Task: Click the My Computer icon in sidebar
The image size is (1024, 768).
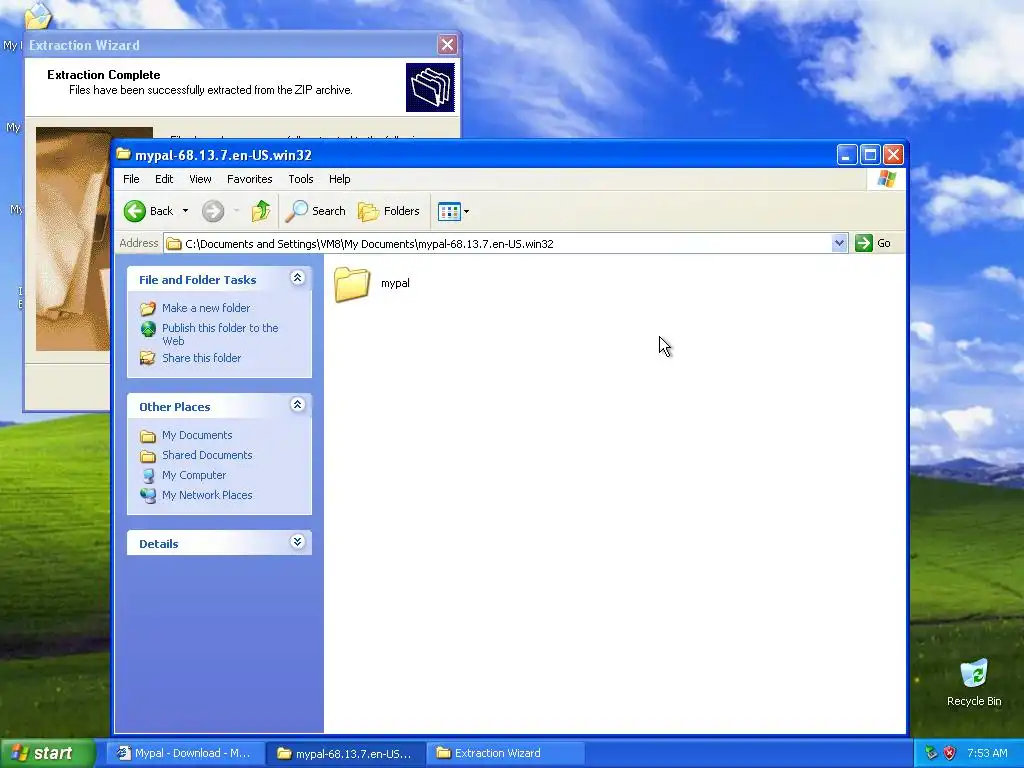Action: click(148, 475)
